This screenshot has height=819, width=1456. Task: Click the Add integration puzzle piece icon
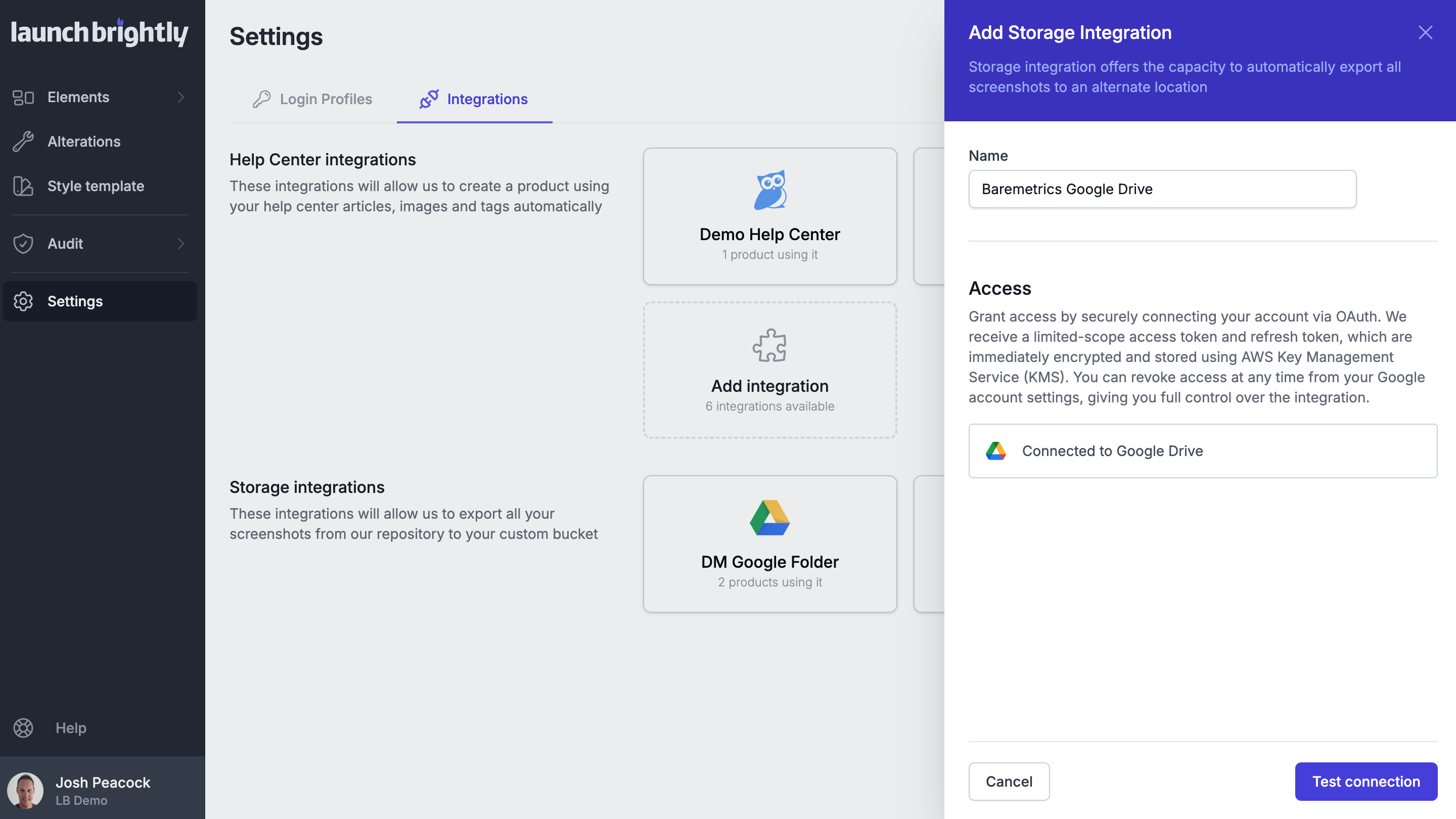pos(770,345)
